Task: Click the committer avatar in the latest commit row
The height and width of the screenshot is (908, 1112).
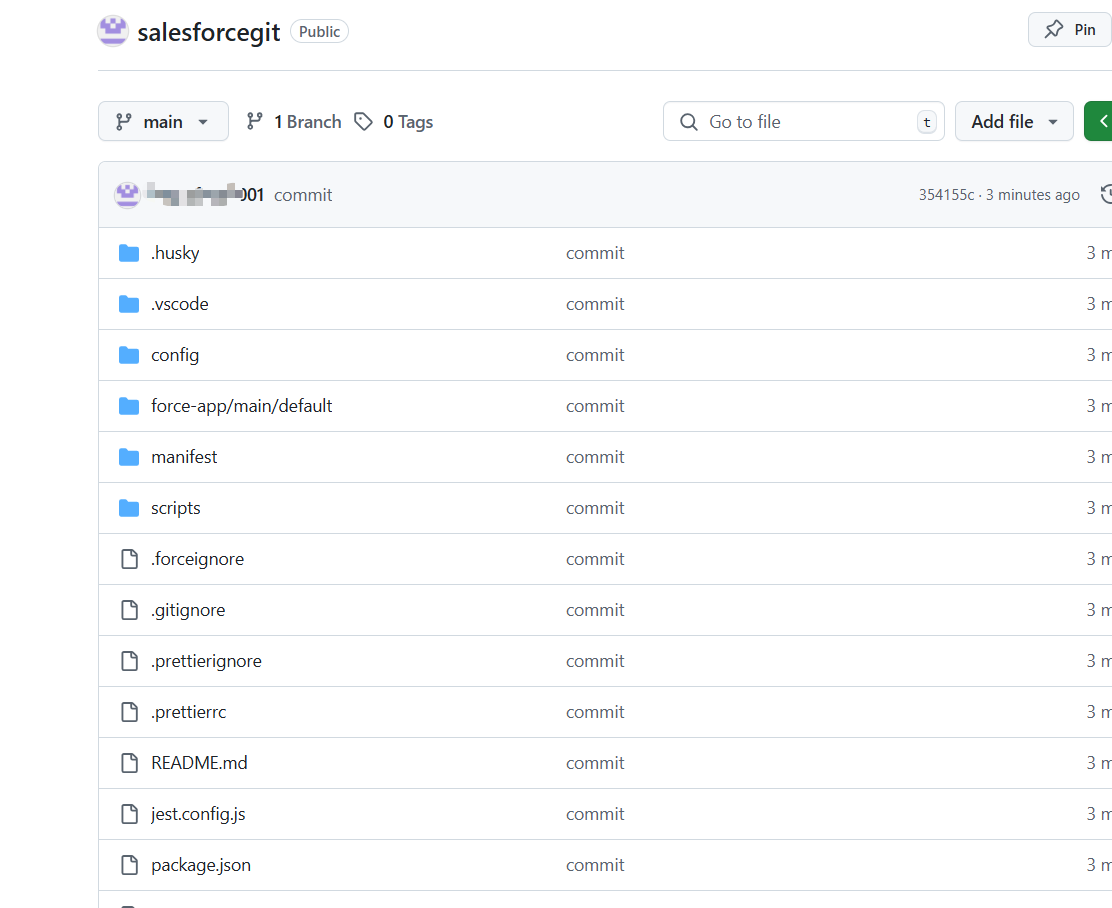Action: click(128, 194)
